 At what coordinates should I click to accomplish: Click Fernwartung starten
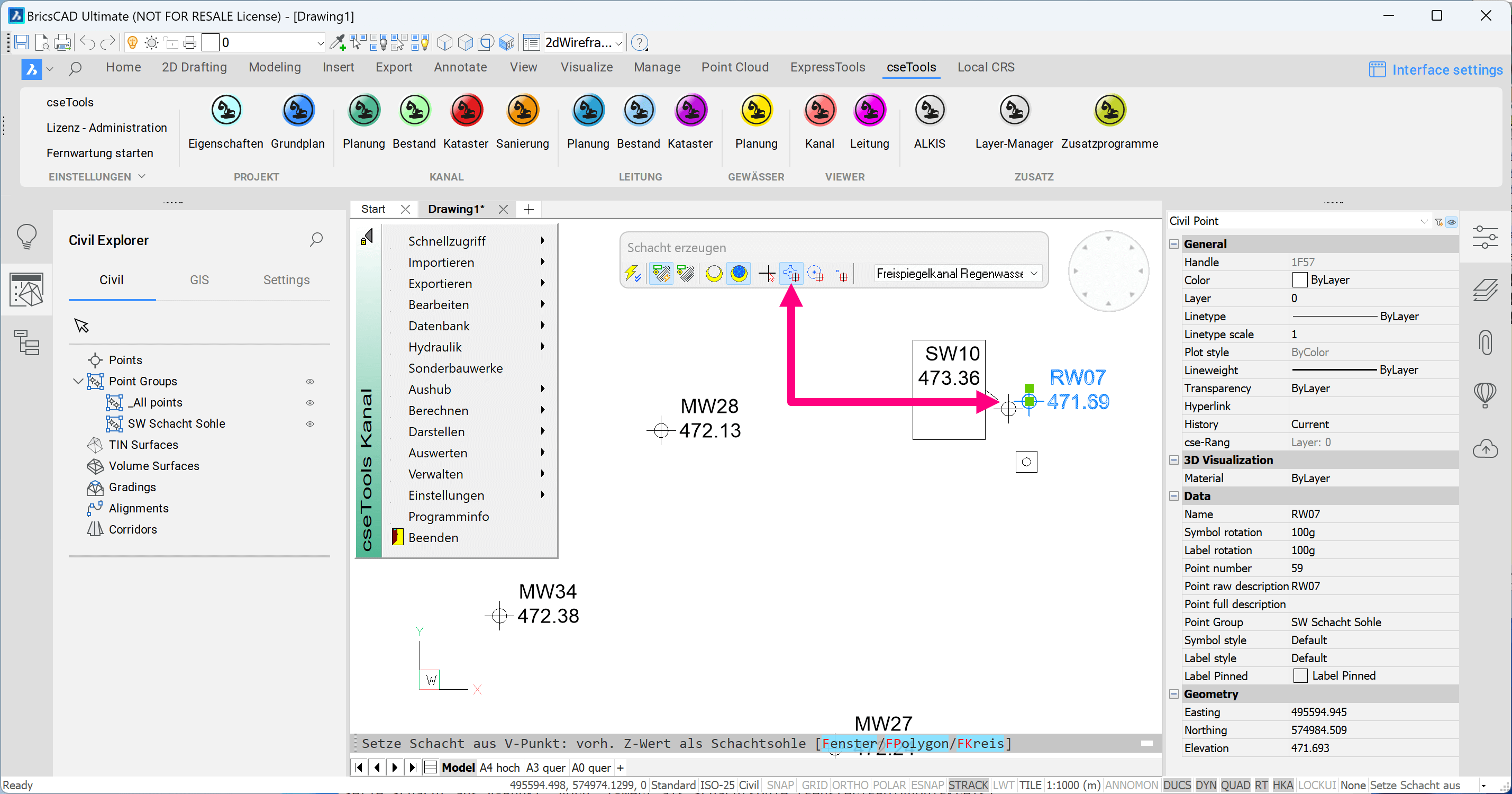100,154
